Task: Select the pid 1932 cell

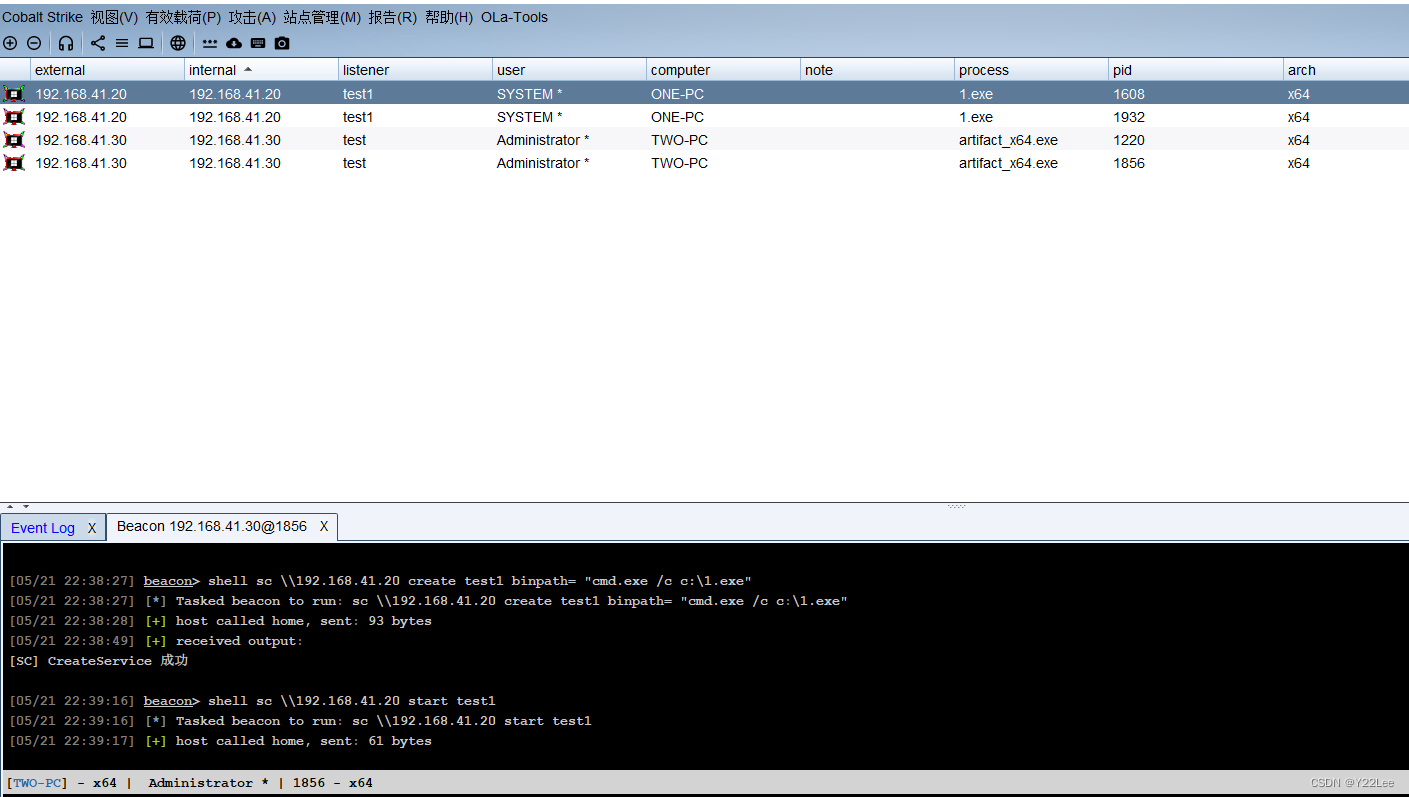Action: click(x=1129, y=117)
